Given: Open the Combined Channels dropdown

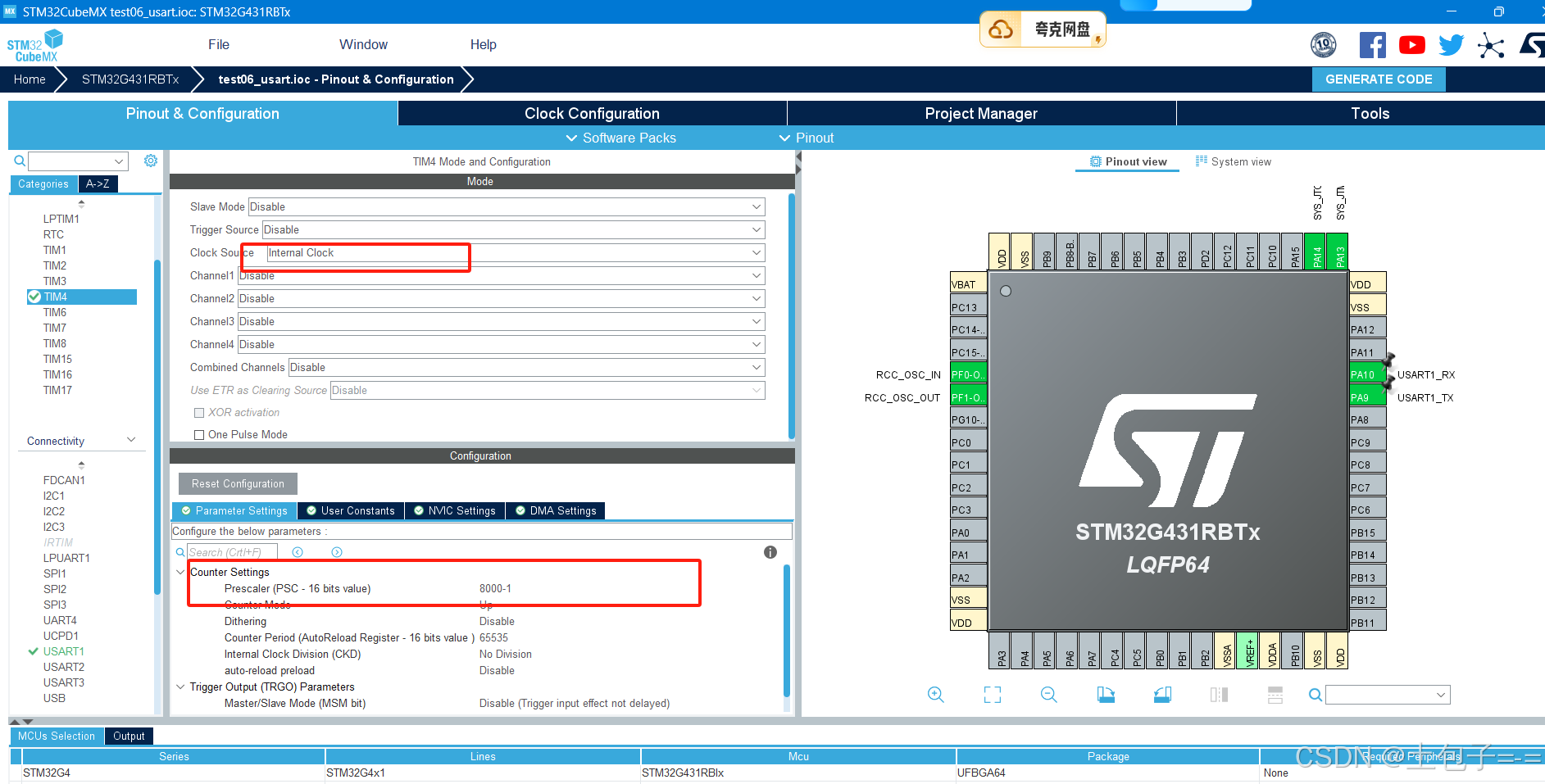Looking at the screenshot, I should 527,367.
